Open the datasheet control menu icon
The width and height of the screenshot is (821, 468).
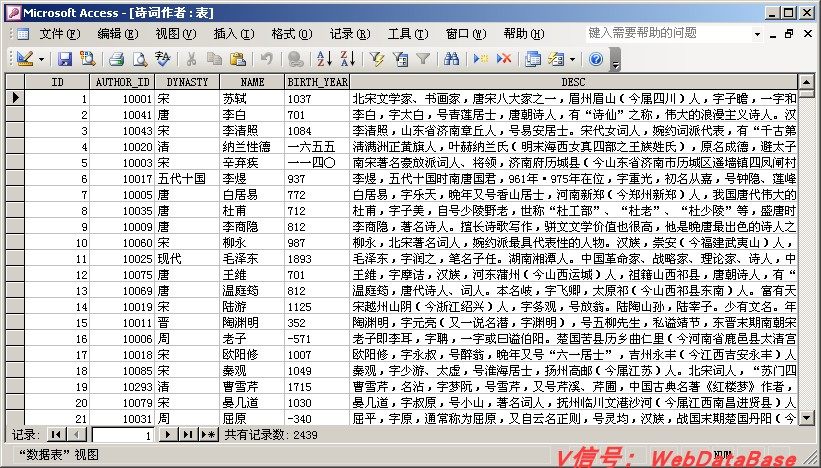[x=23, y=34]
